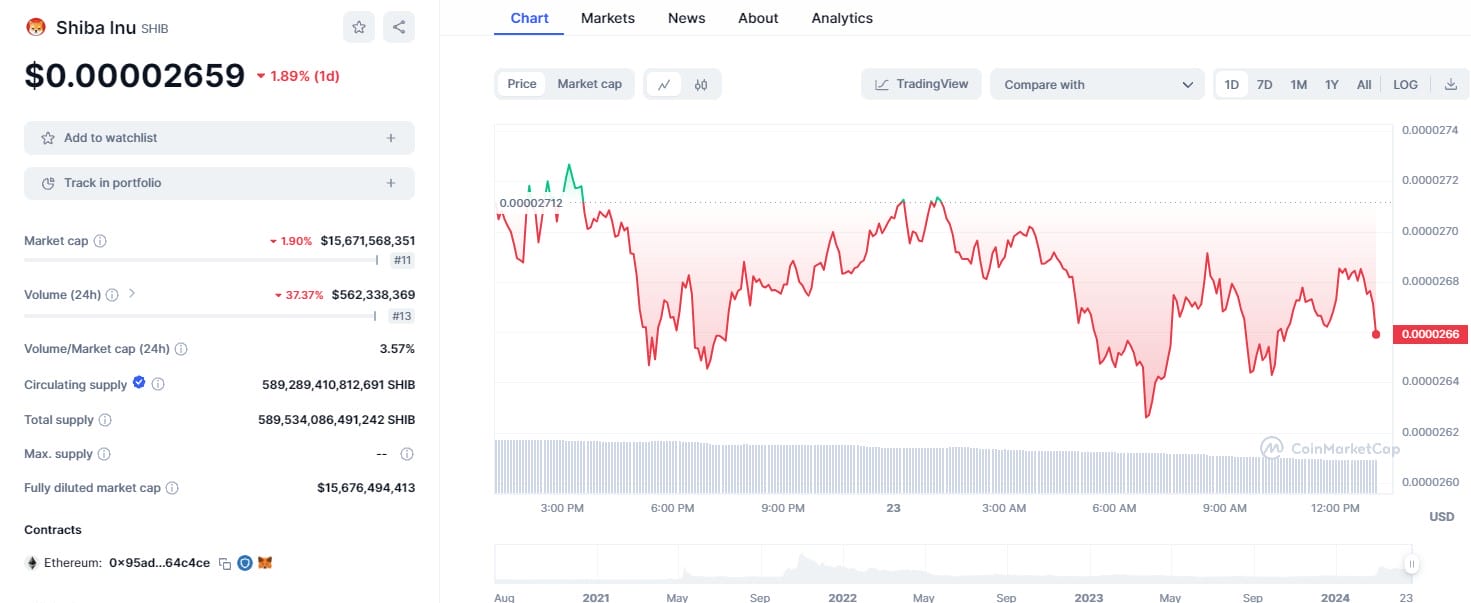The width and height of the screenshot is (1471, 603).
Task: Open the Compare with dropdown
Action: coord(1098,85)
